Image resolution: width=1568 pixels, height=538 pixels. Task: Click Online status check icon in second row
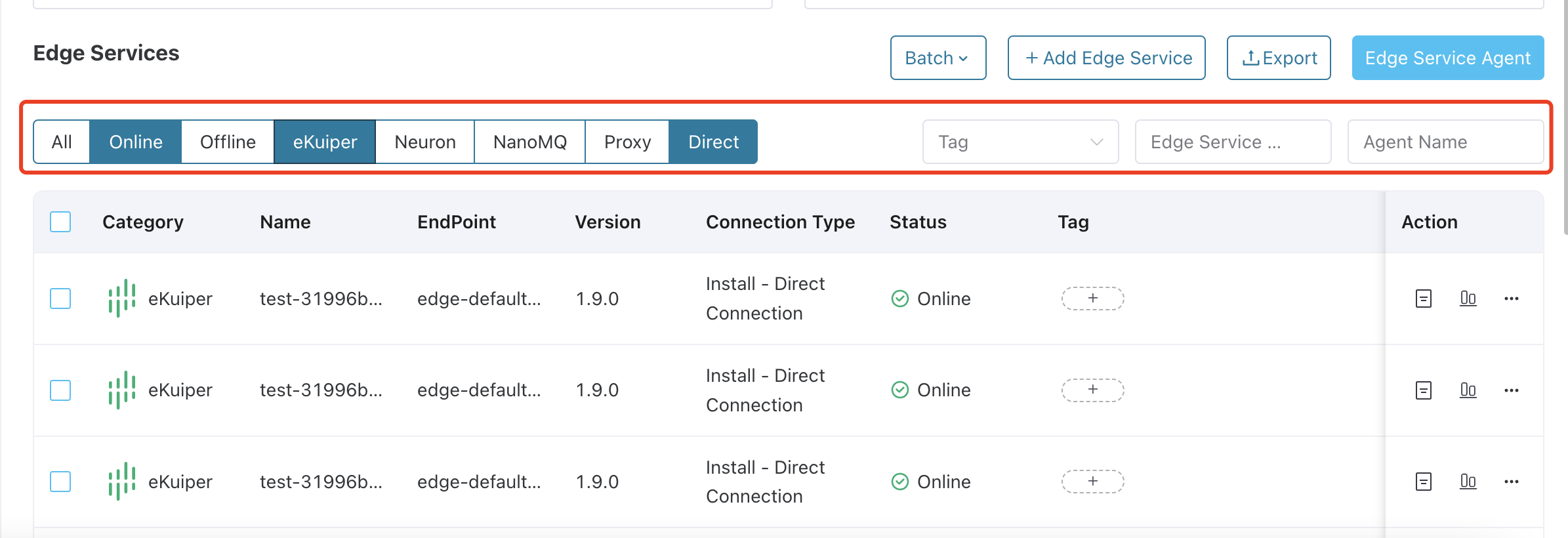tap(900, 390)
